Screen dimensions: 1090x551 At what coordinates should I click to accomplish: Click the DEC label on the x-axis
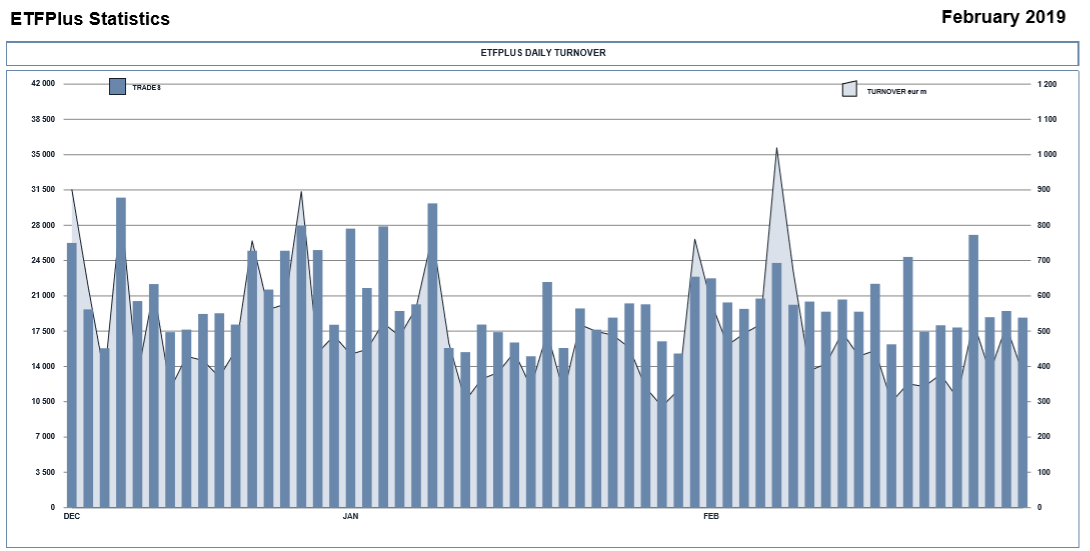point(72,516)
